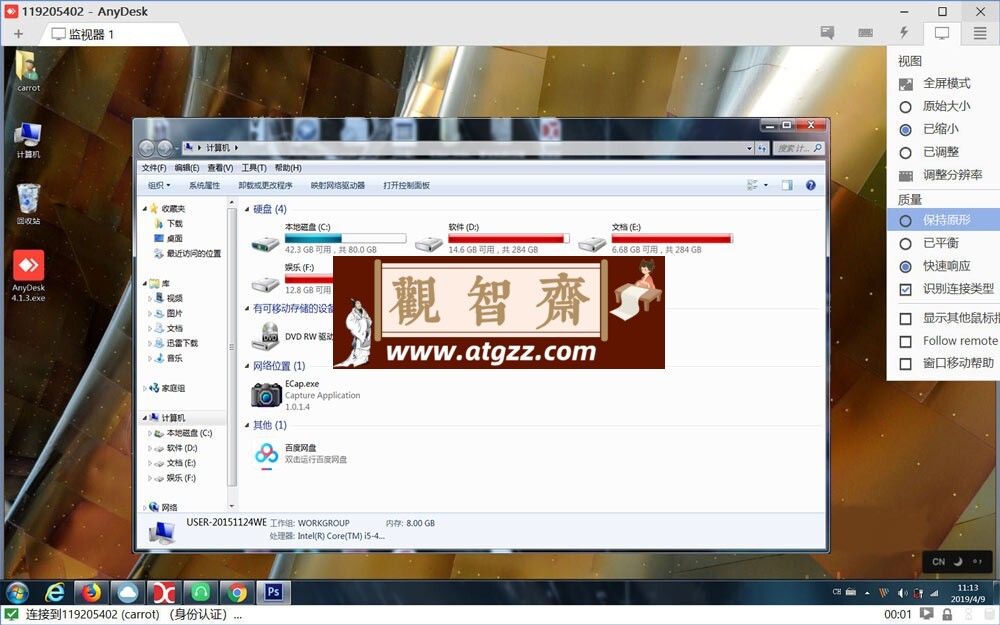Image resolution: width=1000 pixels, height=625 pixels.
Task: Open 工具(T) menu in Explorer
Action: click(254, 168)
